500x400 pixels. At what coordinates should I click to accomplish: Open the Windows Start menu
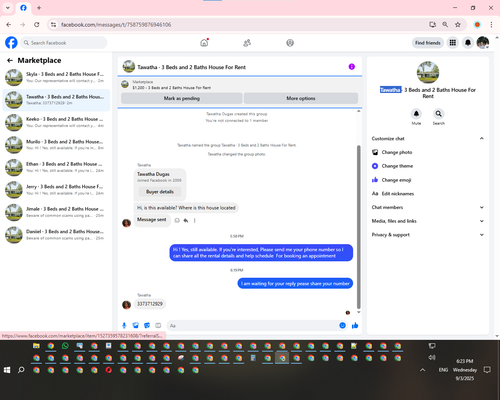pos(7,370)
